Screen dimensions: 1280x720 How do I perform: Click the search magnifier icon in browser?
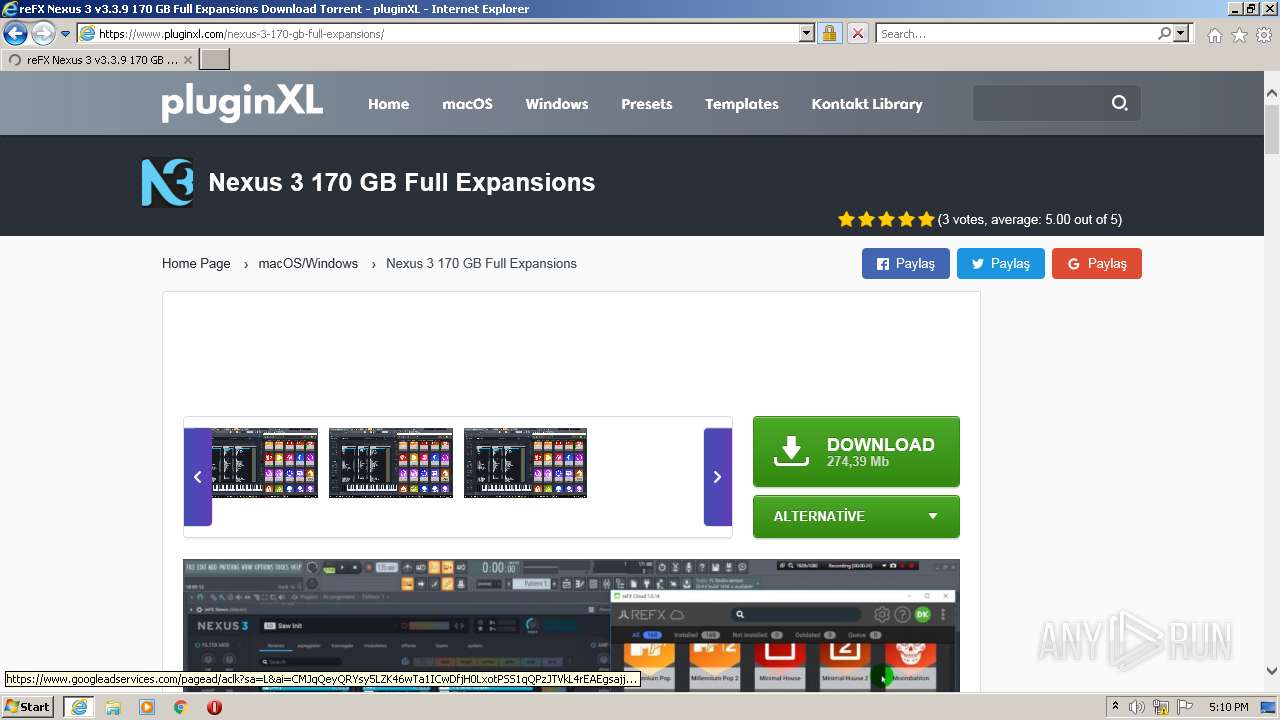click(x=1165, y=34)
